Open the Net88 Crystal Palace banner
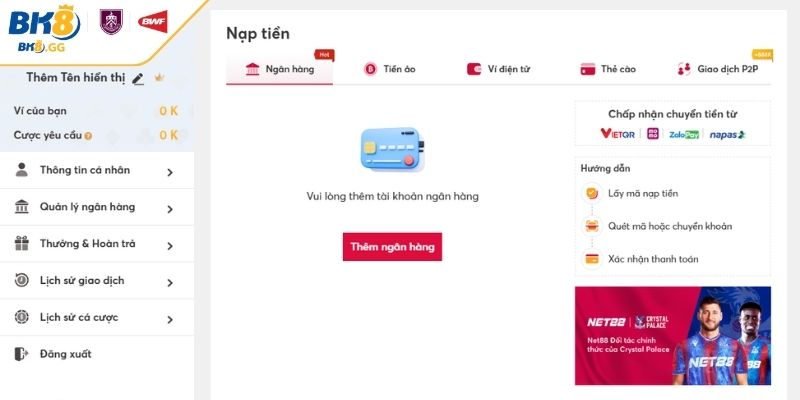 [x=672, y=336]
